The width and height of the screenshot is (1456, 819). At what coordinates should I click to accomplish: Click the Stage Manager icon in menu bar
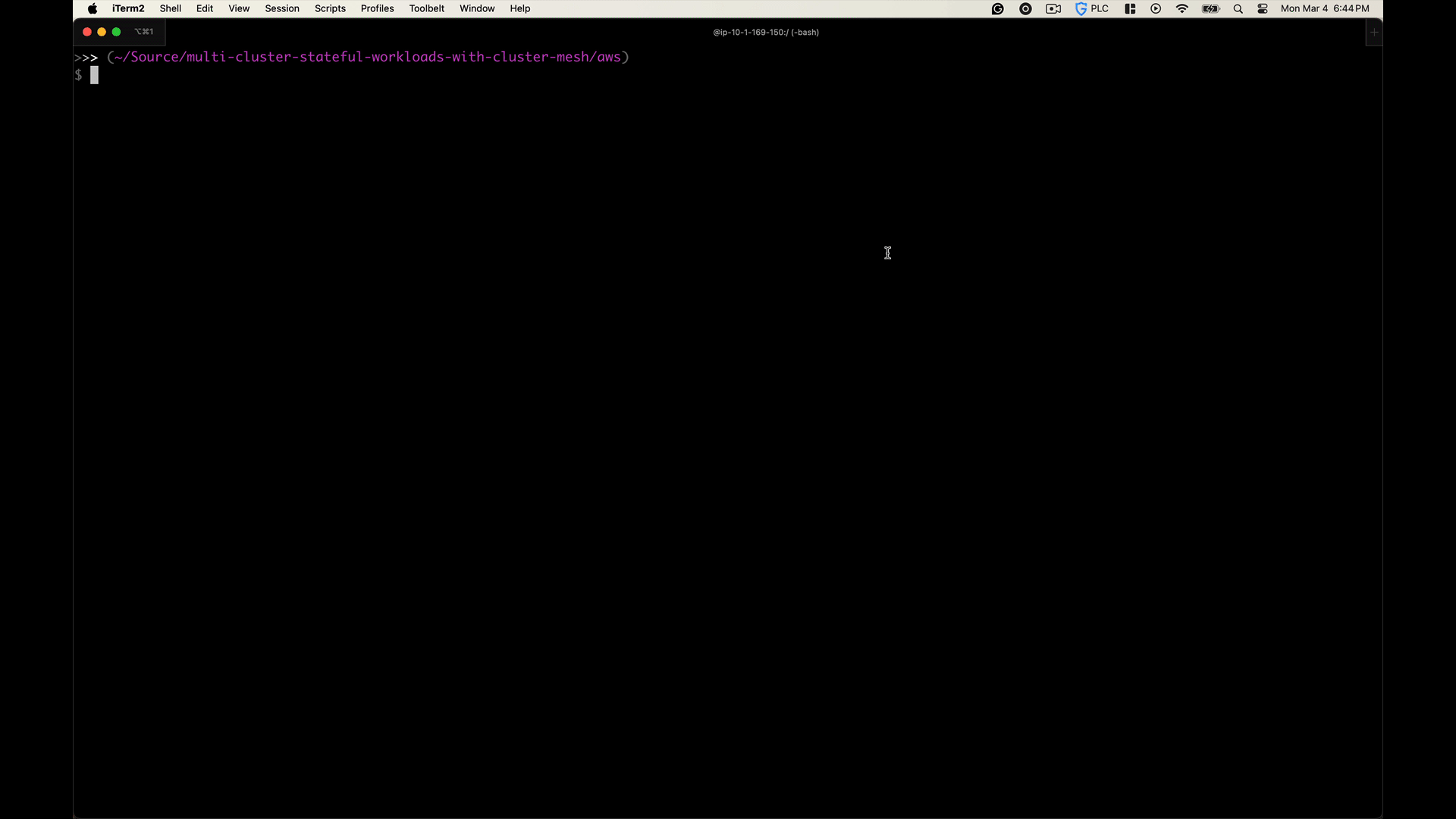[x=1128, y=8]
